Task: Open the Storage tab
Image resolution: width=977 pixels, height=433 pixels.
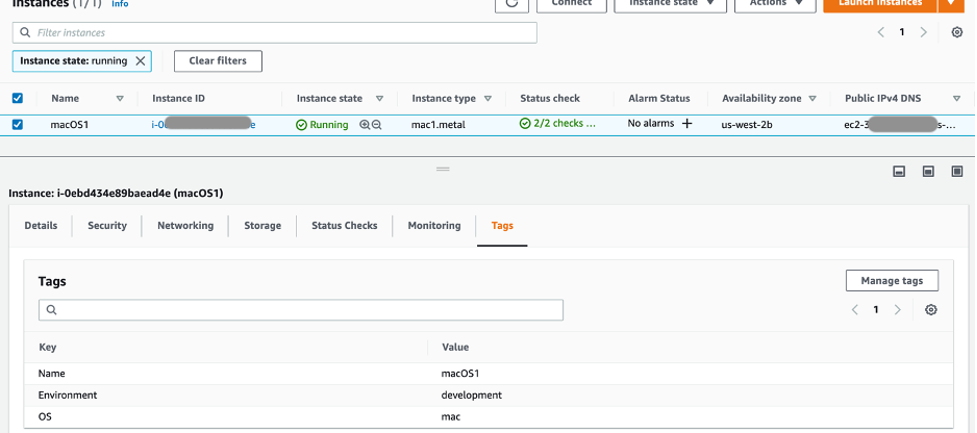Action: point(262,226)
